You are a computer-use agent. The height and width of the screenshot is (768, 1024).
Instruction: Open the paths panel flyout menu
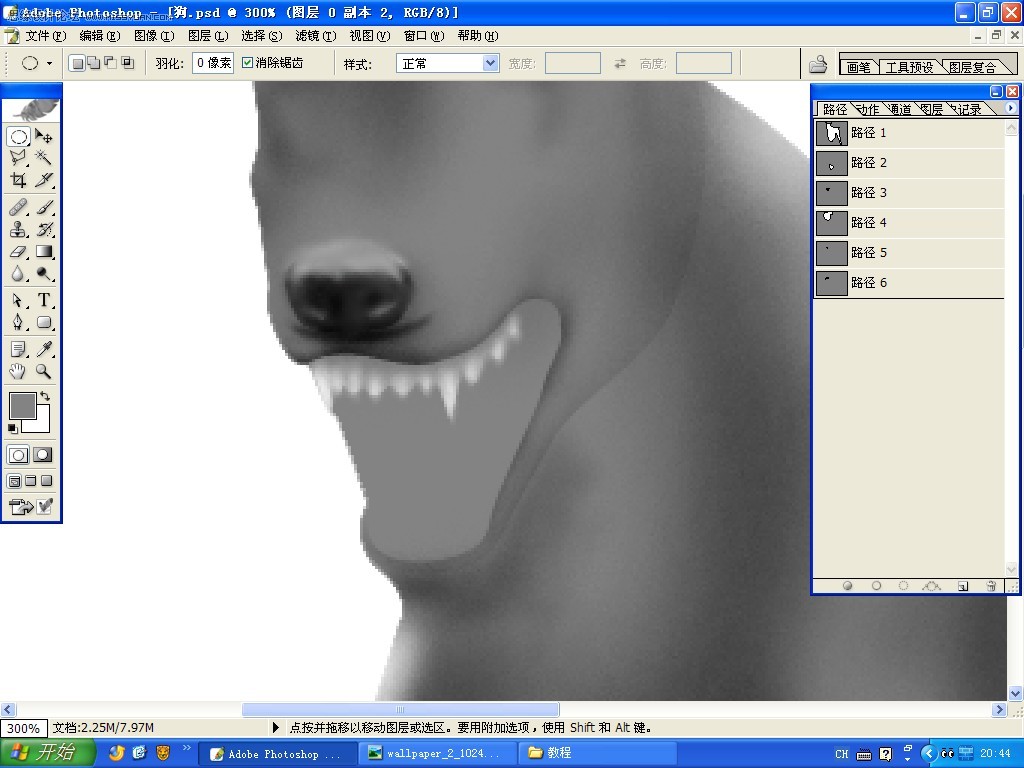point(1011,108)
